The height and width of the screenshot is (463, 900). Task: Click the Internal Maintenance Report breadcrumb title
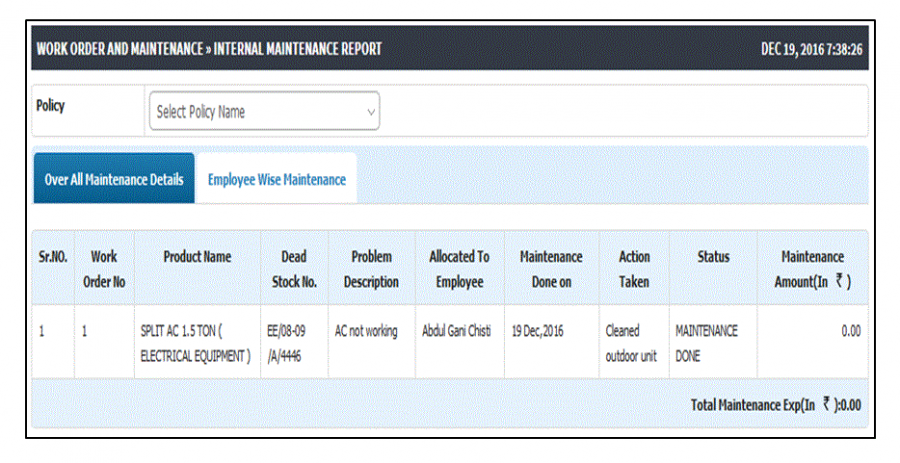297,49
